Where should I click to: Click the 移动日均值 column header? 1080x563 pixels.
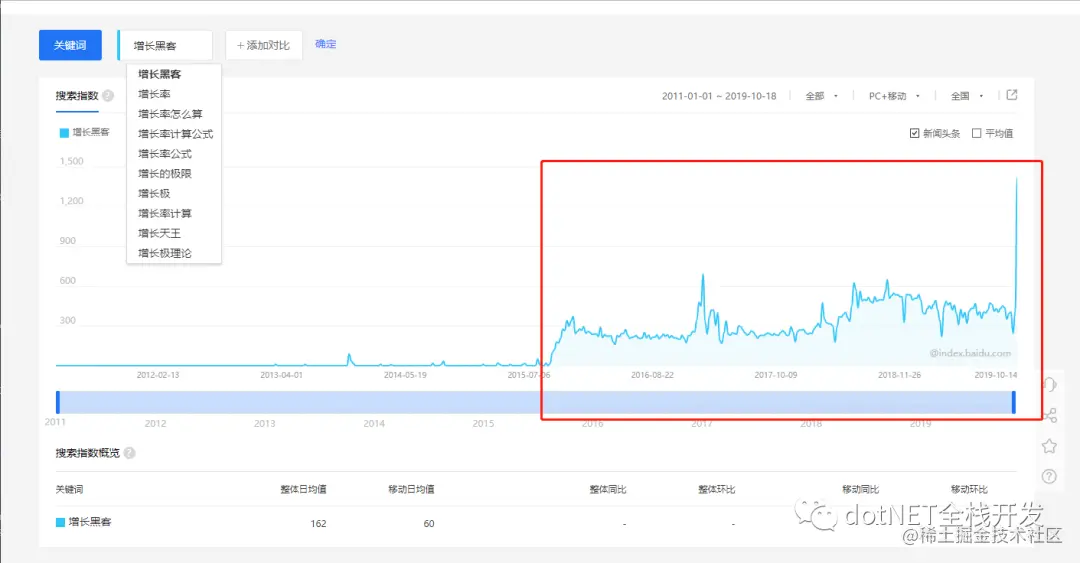(x=411, y=489)
